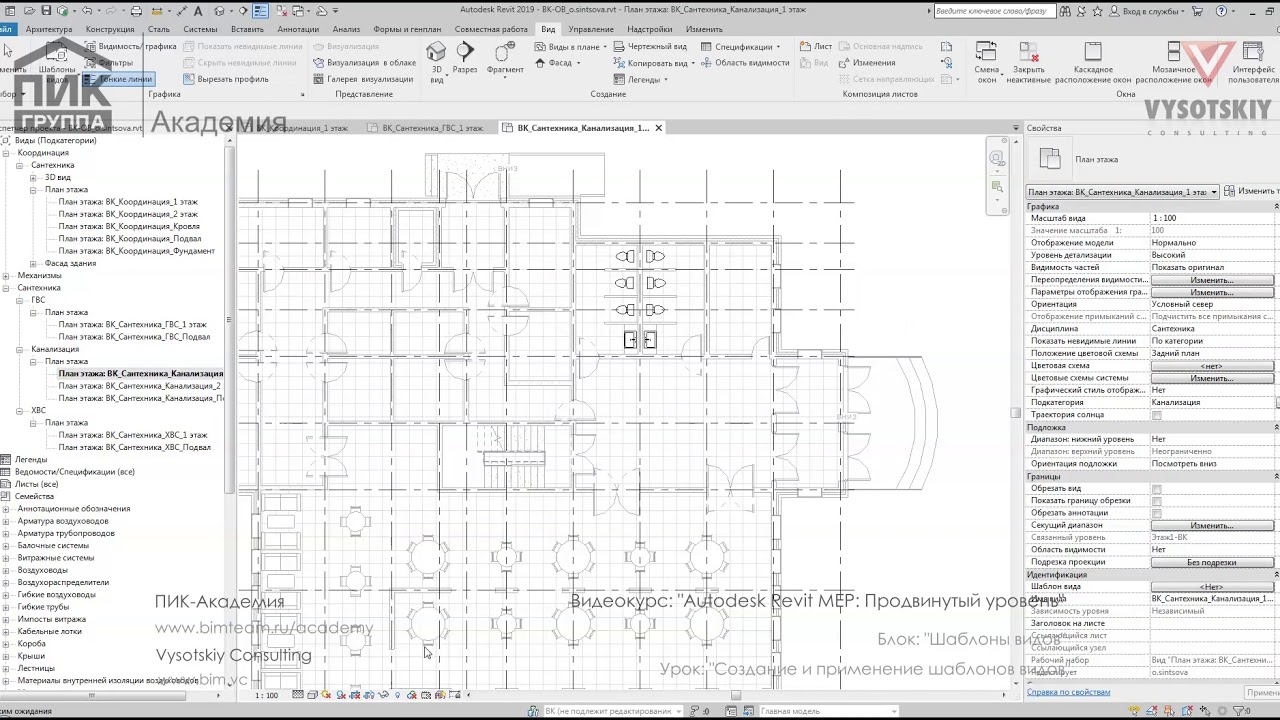Open the ВК_Сантехника_ГВС_1 этаж view tab
Viewport: 1280px width, 720px height.
432,128
